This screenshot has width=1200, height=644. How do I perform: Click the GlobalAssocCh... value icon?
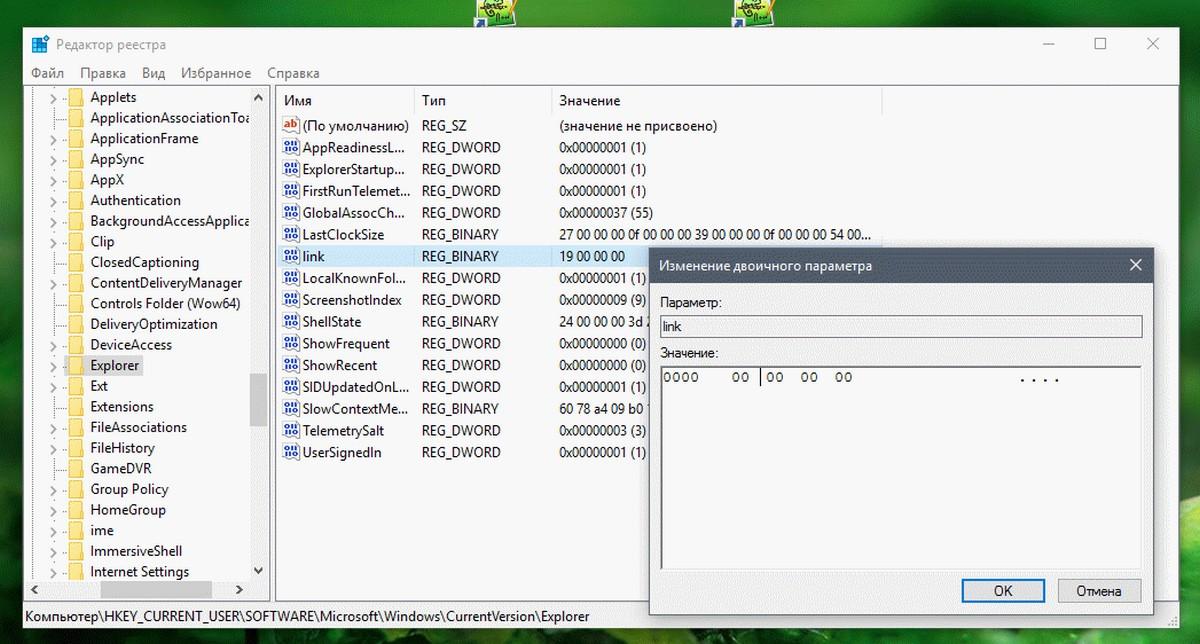point(291,213)
